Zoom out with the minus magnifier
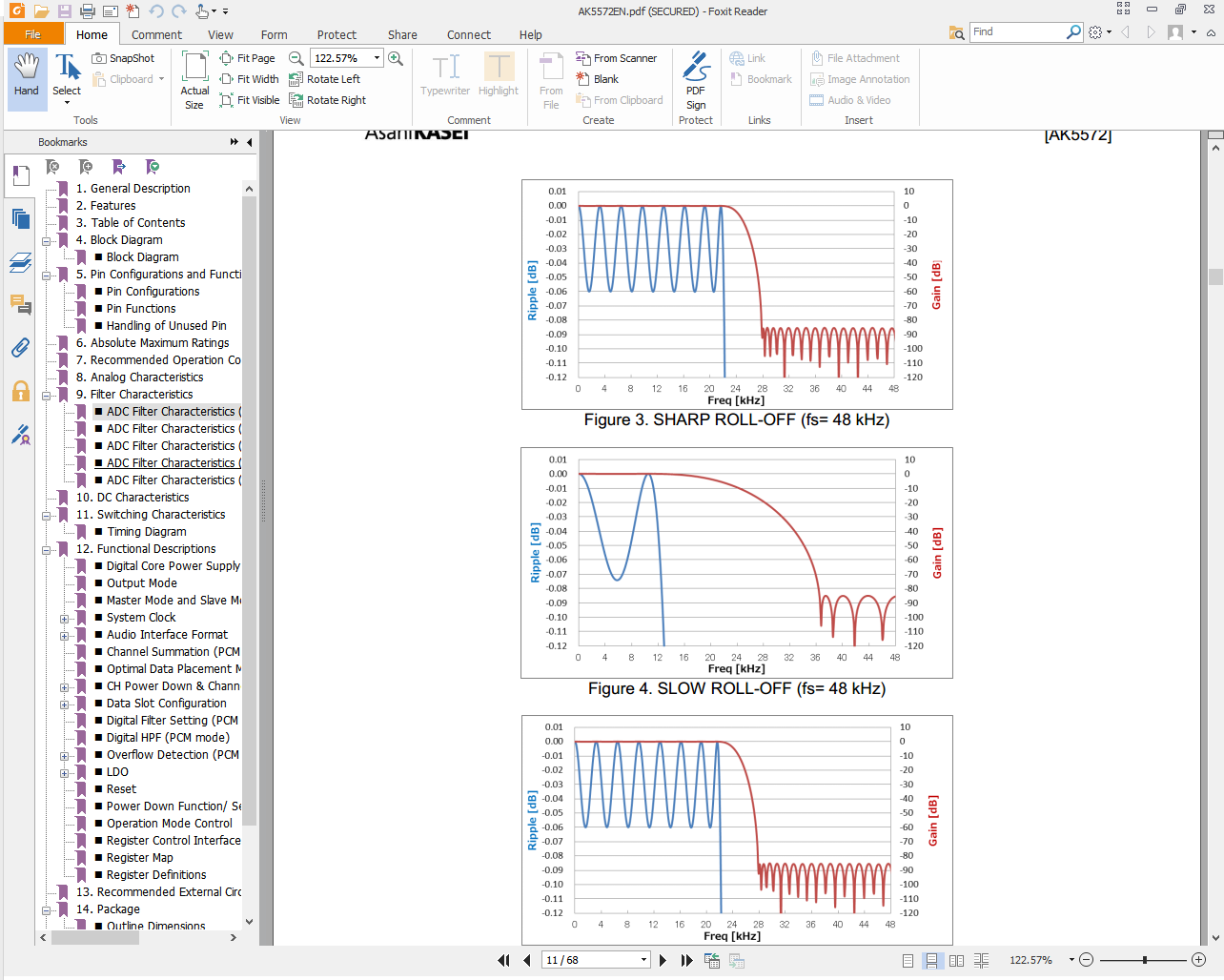 [x=296, y=58]
